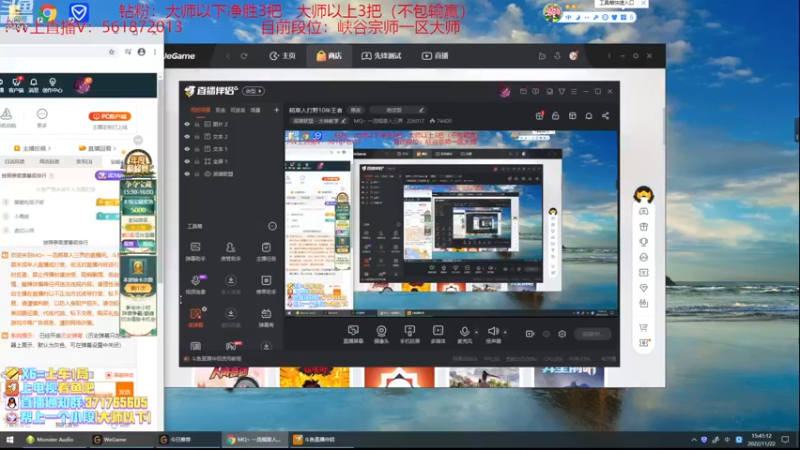Viewport: 800px width, 450px height.
Task: Add the 摄像头 camera source
Action: point(381,334)
